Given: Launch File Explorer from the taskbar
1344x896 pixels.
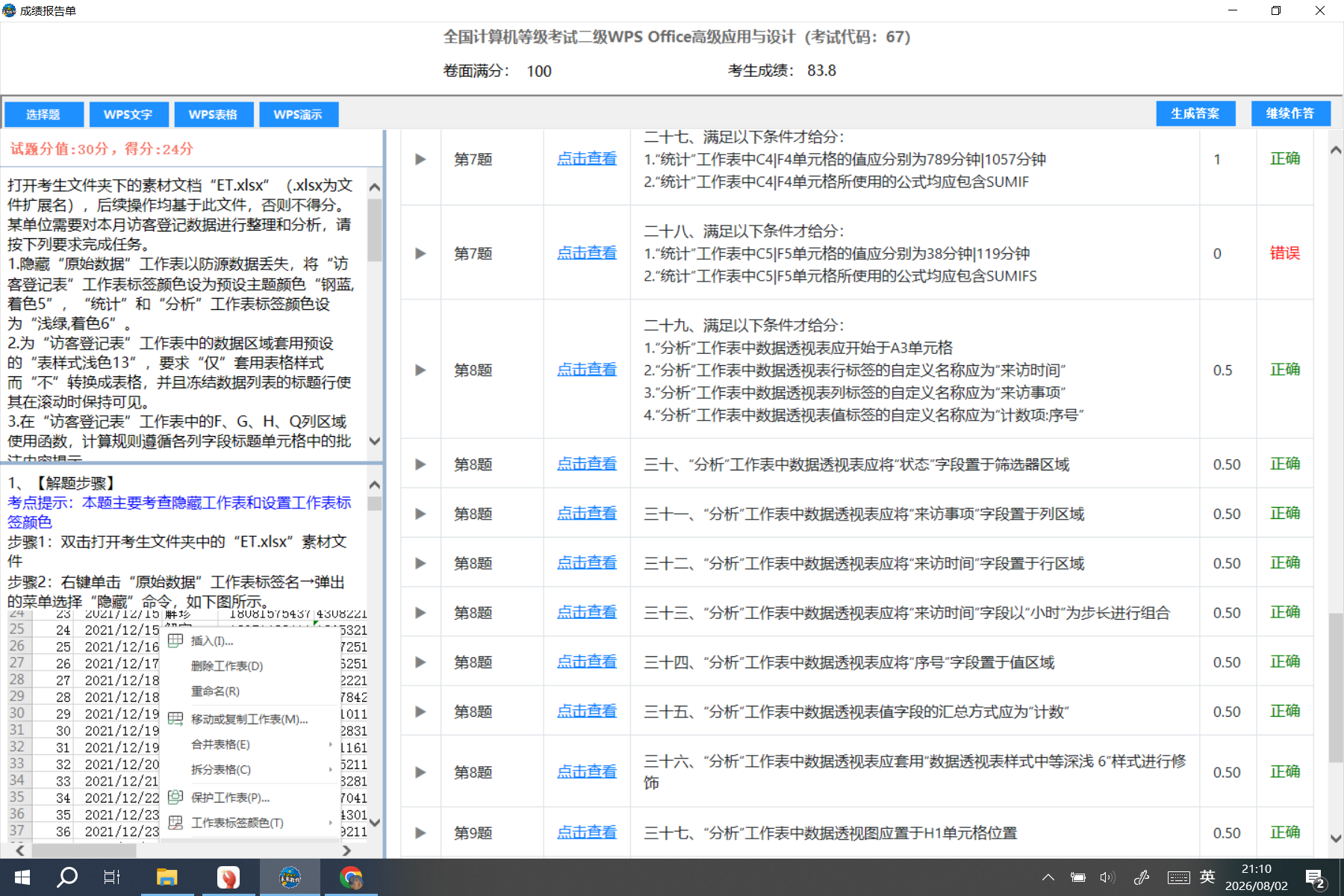Looking at the screenshot, I should (x=167, y=877).
